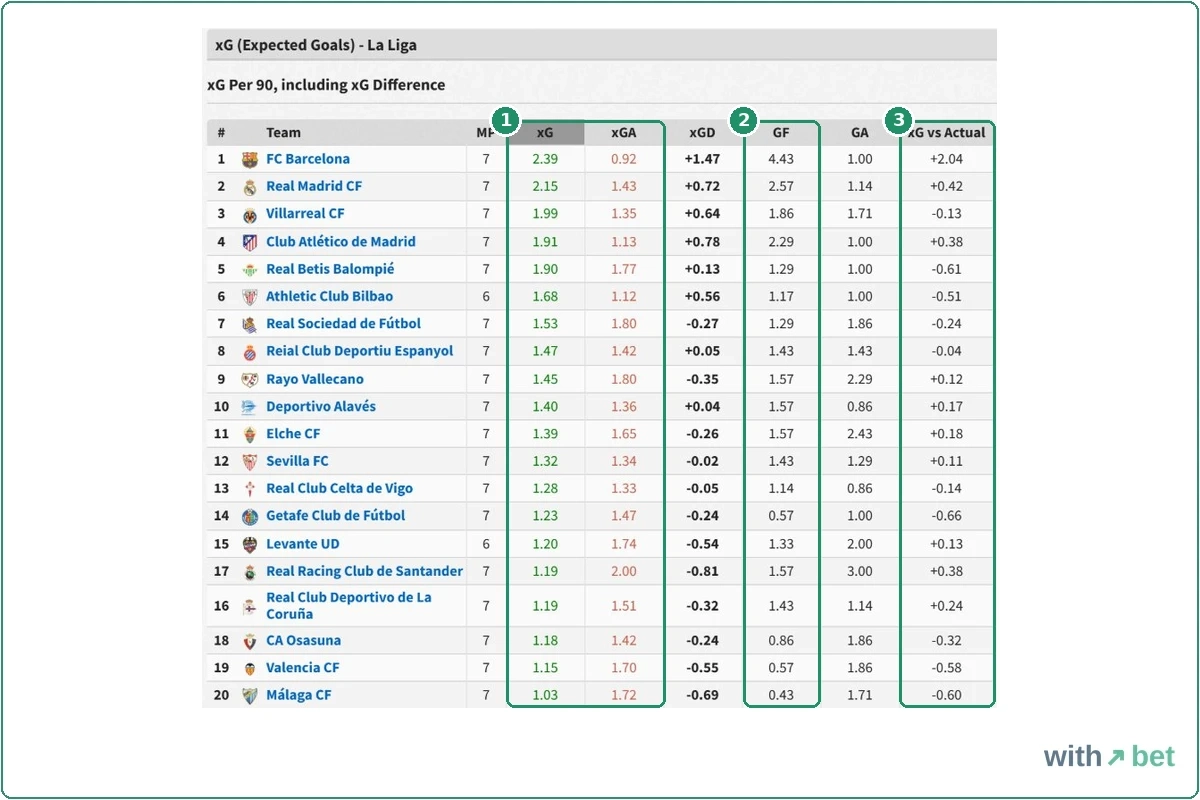Click the Valencia CF crest icon
The width and height of the screenshot is (1200, 800).
click(250, 668)
